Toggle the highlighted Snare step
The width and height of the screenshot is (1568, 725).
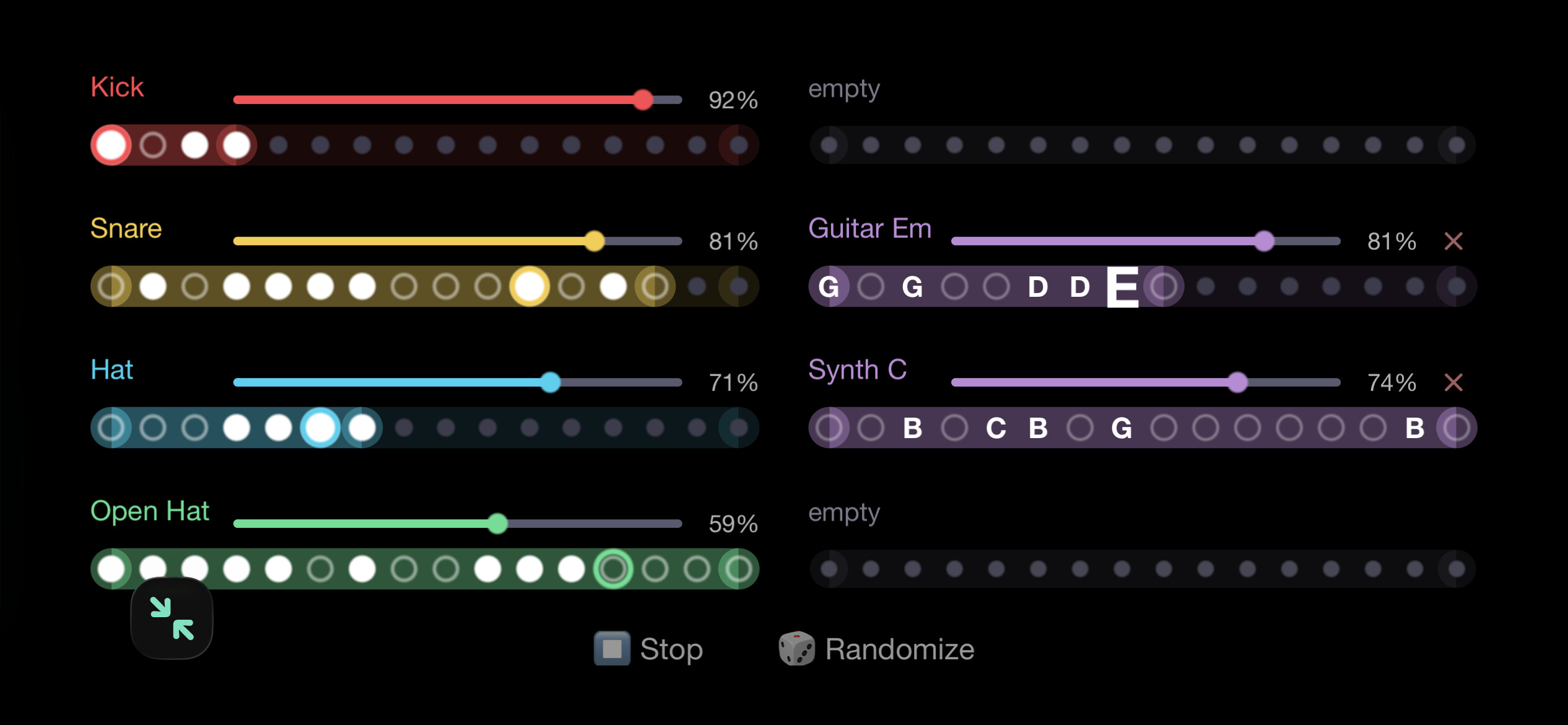(x=529, y=286)
